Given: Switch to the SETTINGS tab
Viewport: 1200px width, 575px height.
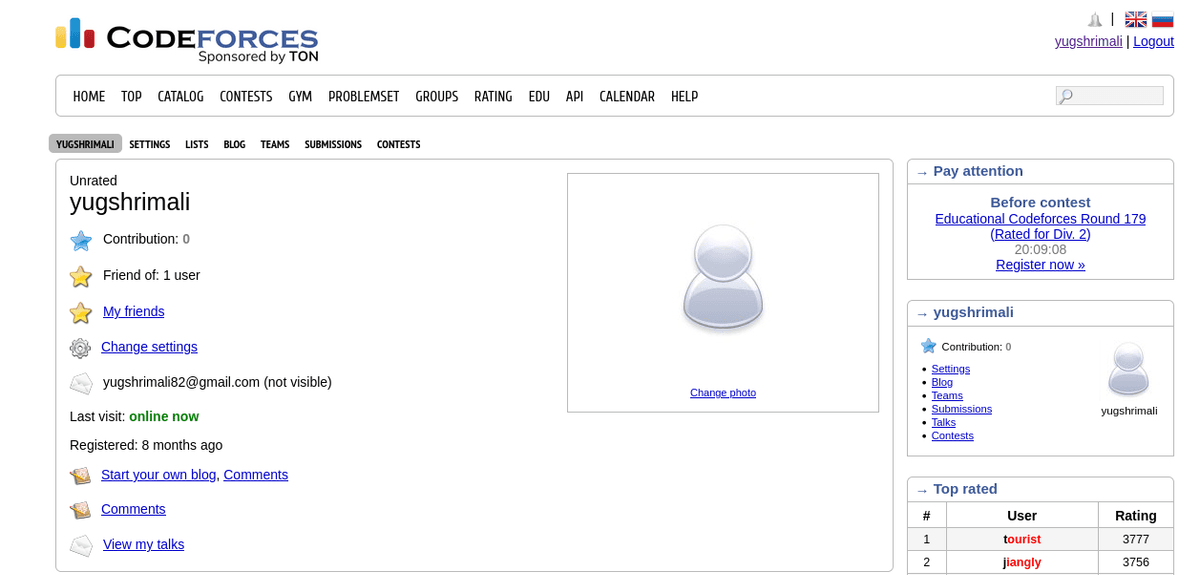Looking at the screenshot, I should click(150, 144).
